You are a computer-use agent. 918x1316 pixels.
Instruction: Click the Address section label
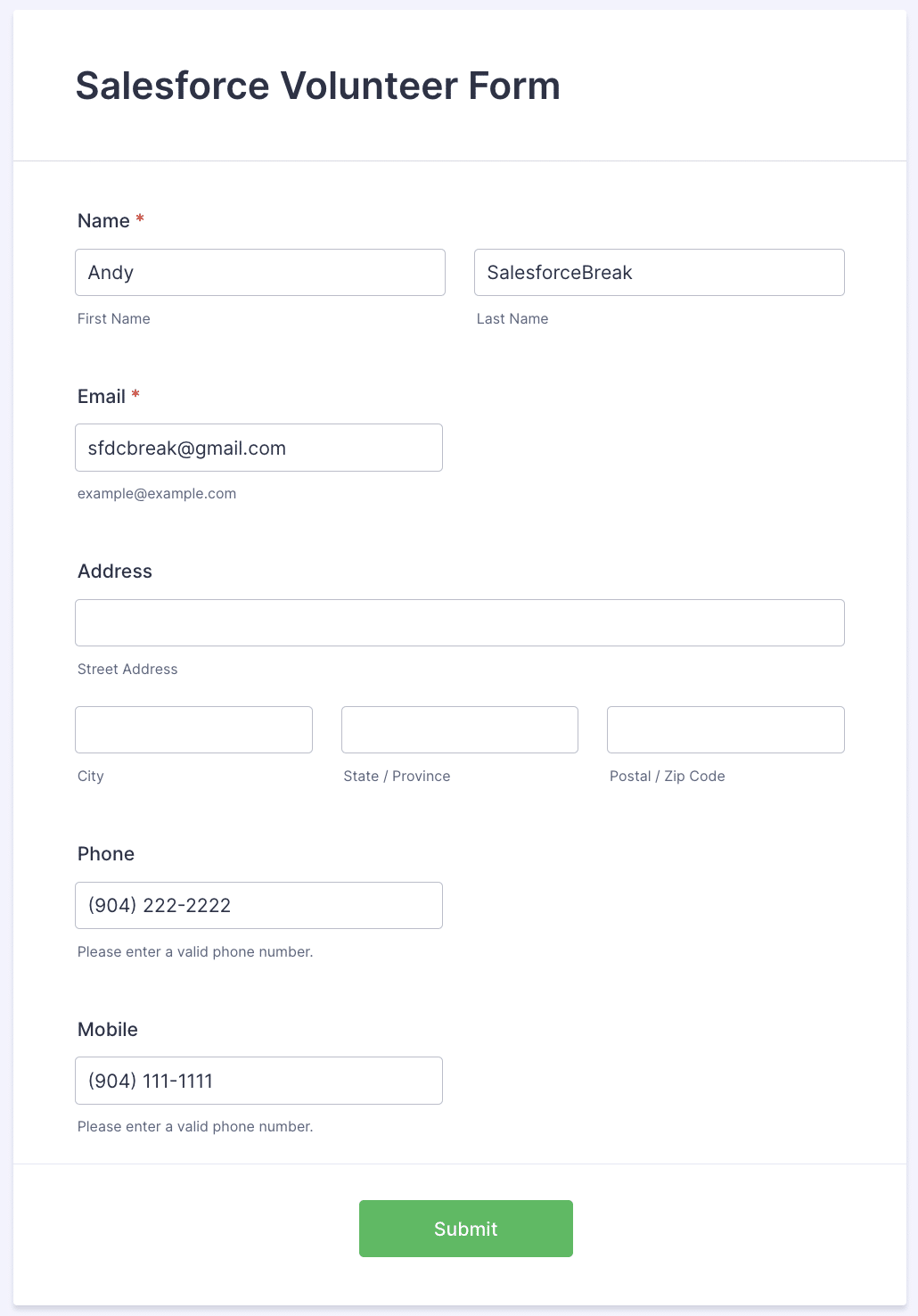115,572
